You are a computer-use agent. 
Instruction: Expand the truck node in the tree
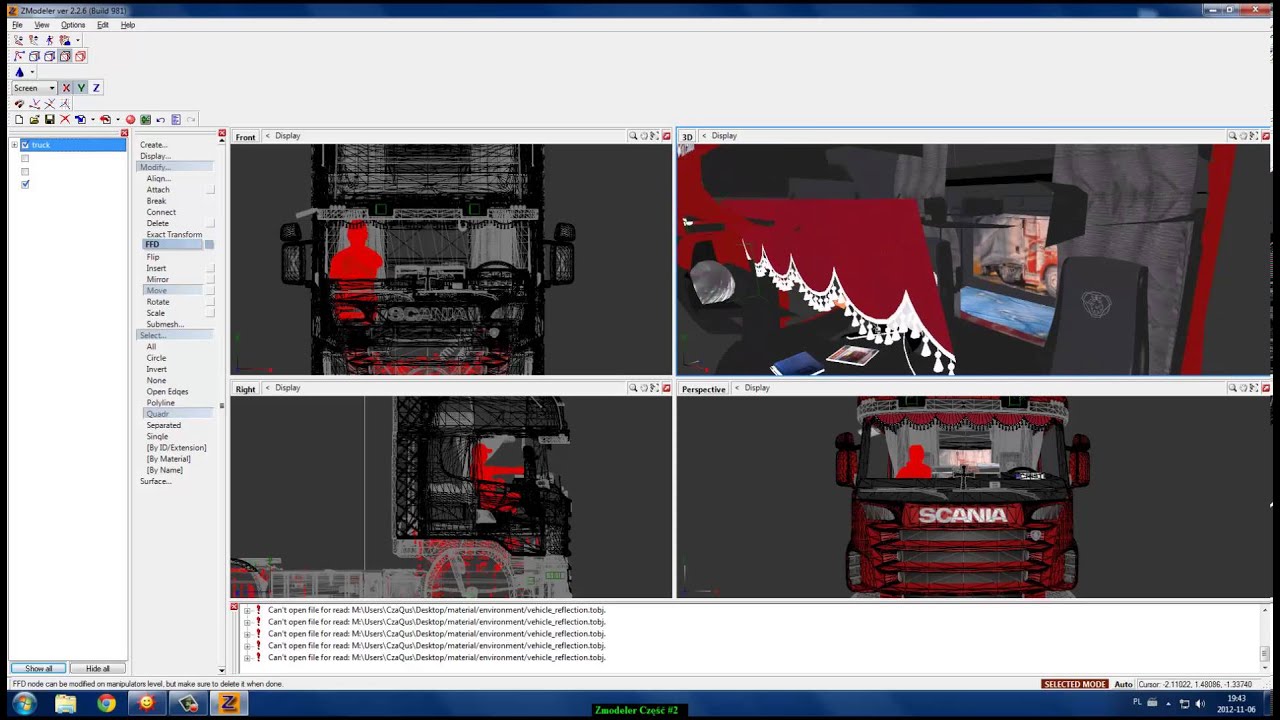pyautogui.click(x=15, y=145)
